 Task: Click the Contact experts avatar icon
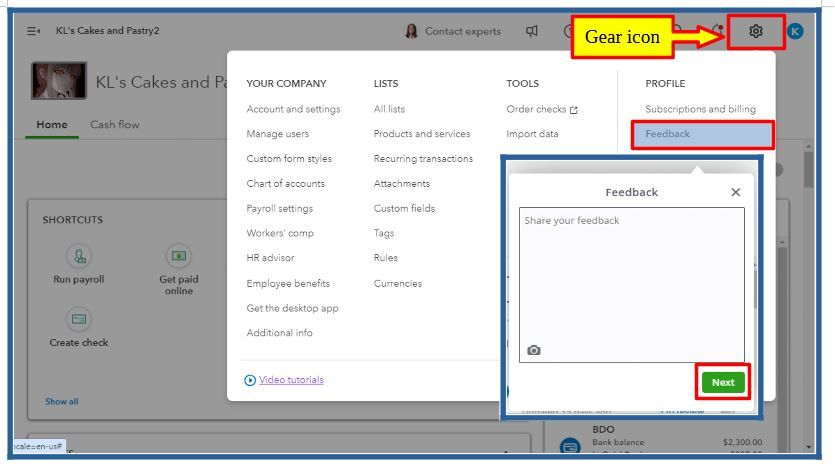click(x=411, y=31)
